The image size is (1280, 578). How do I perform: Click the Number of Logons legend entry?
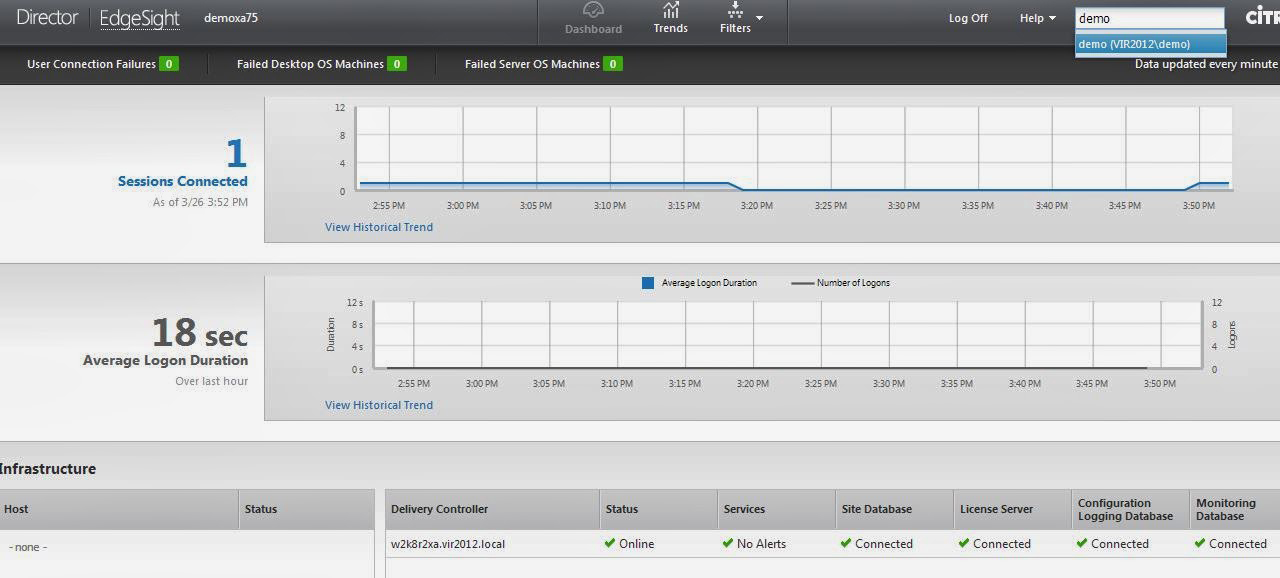coord(841,283)
